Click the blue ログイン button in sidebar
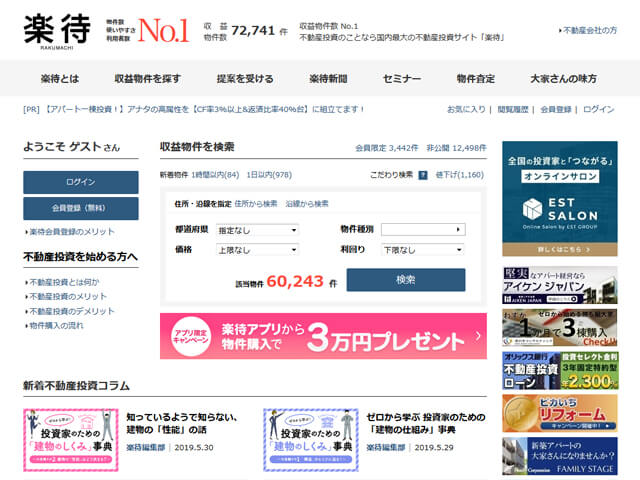The height and width of the screenshot is (480, 640). click(x=81, y=182)
